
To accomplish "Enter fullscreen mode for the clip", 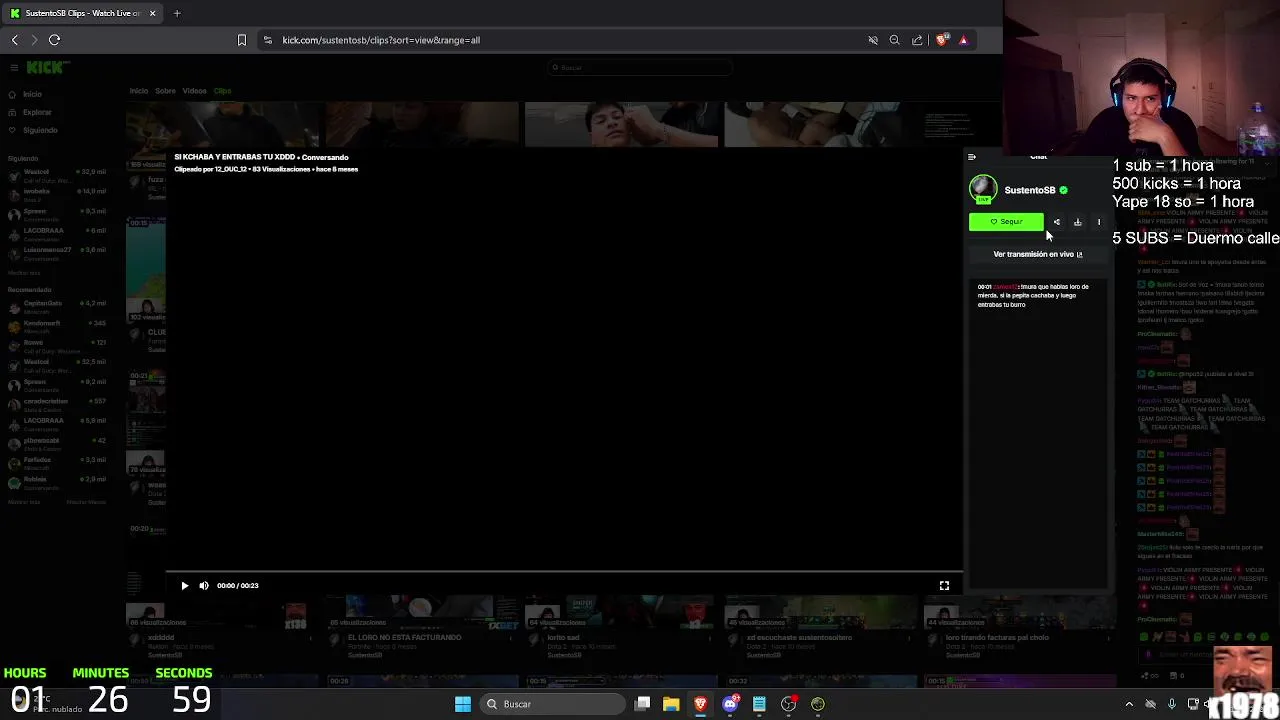I will click(944, 586).
